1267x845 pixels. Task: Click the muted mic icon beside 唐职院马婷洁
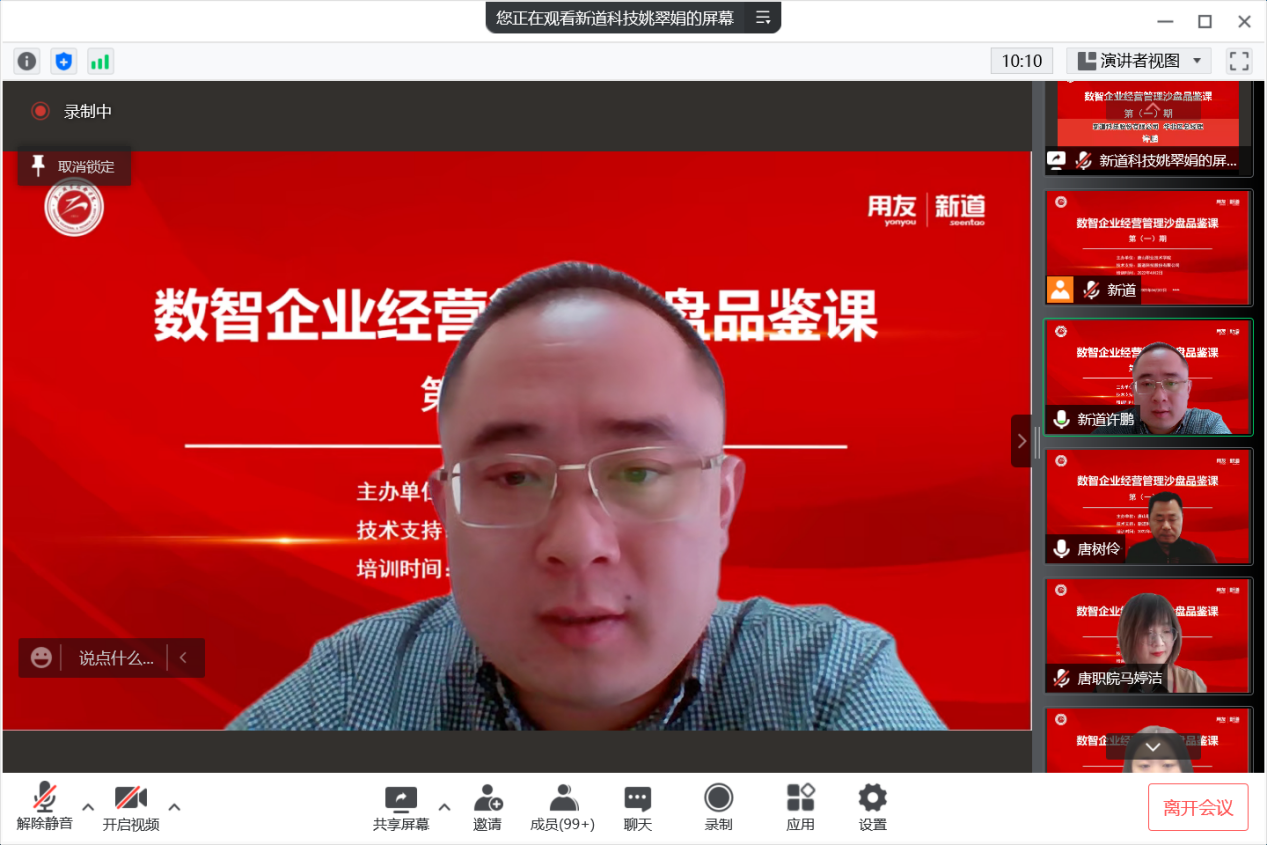tap(1061, 679)
